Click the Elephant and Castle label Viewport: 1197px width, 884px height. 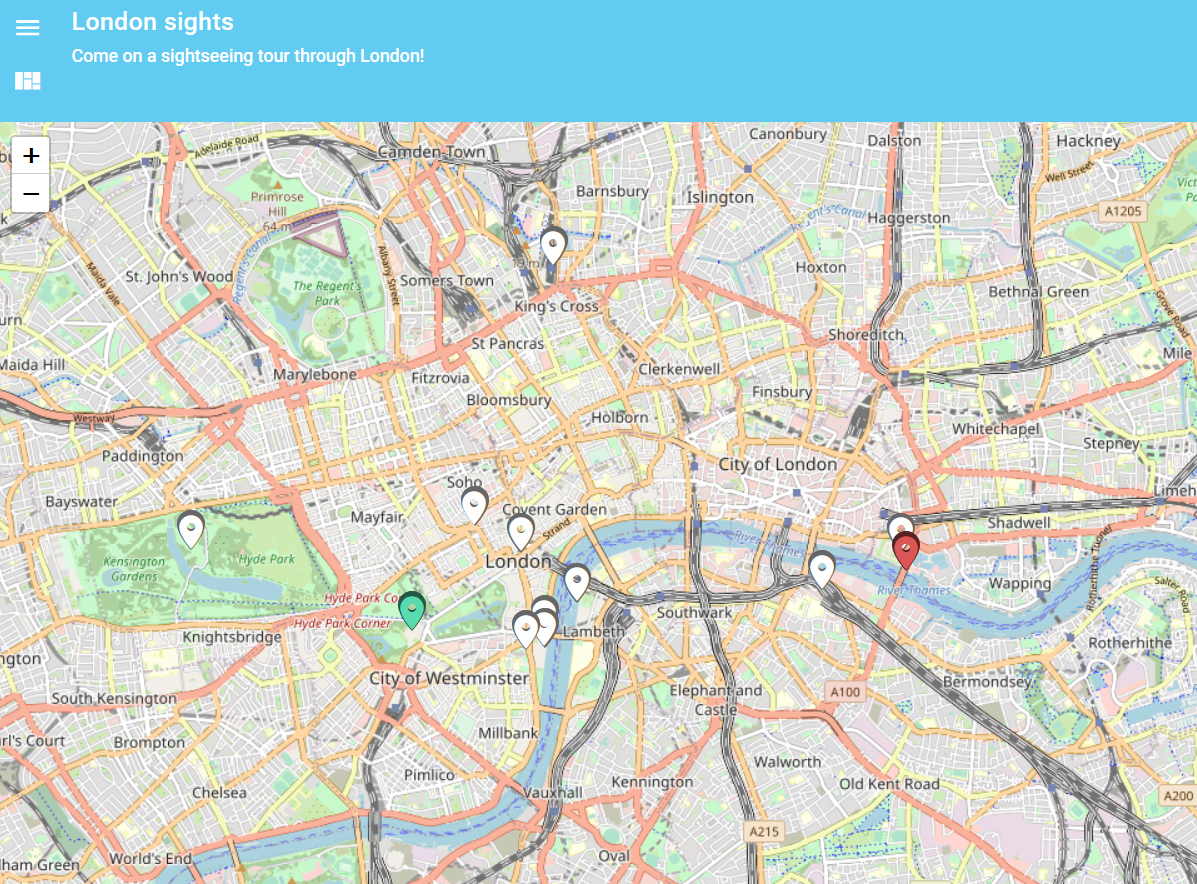click(x=715, y=699)
